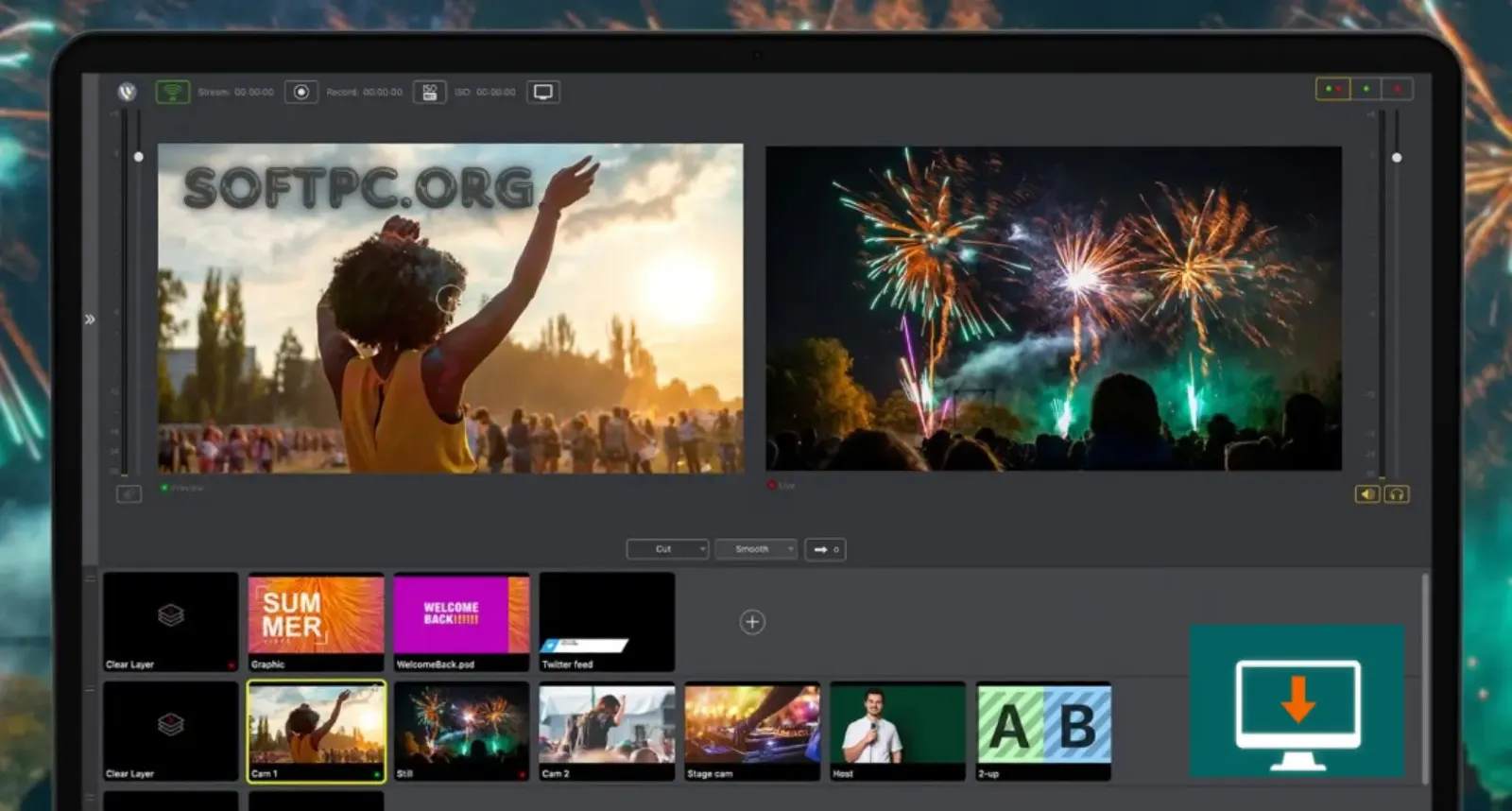
Task: Select the Twitter feed shot thumbnail
Action: [x=608, y=622]
